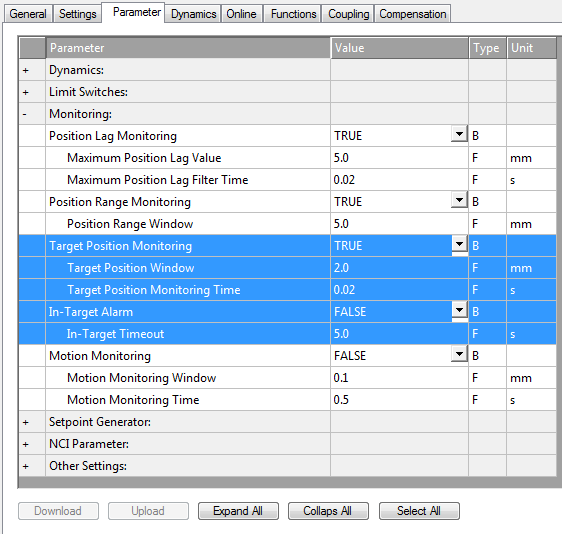The width and height of the screenshot is (562, 534).
Task: Open Position Range Monitoring value dropdown
Action: [x=459, y=200]
